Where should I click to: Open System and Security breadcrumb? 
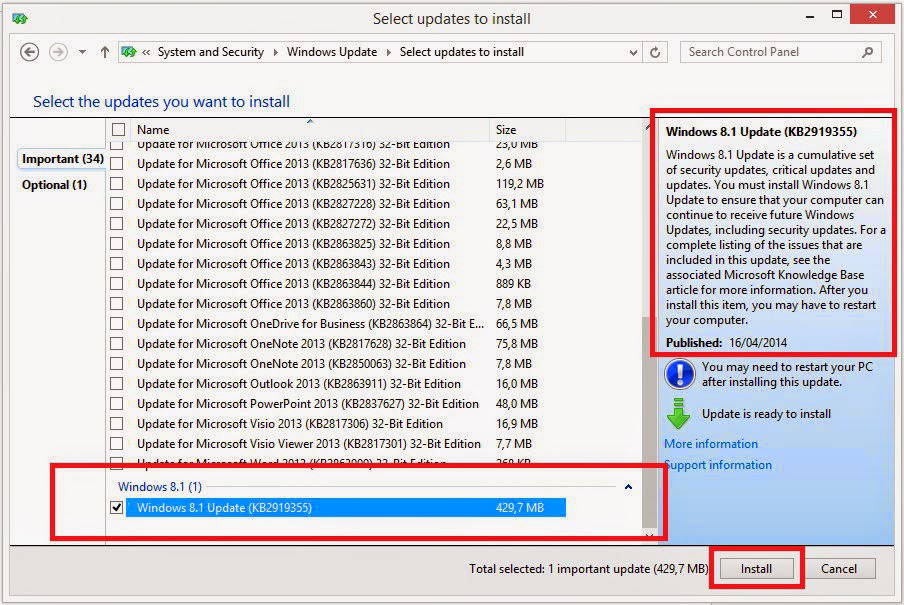(210, 52)
